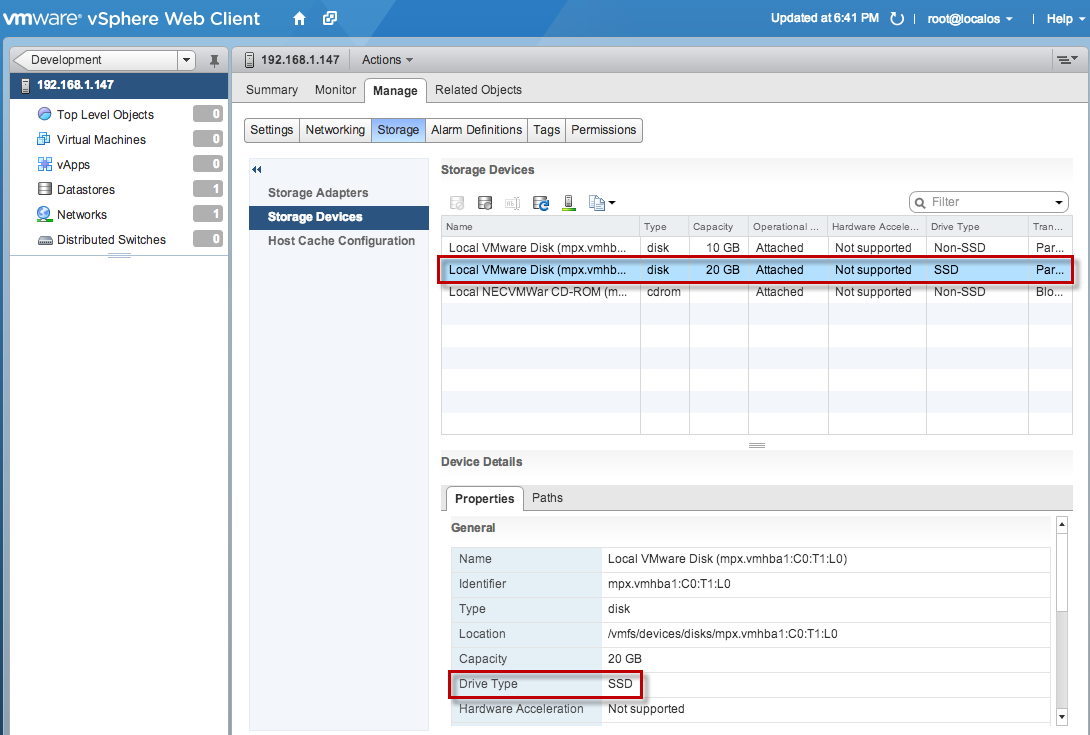Click the host locator LED icon
Viewport: 1090px width, 735px height.
(x=569, y=203)
